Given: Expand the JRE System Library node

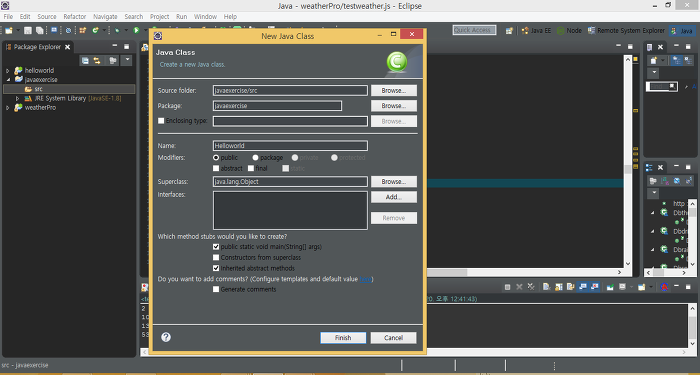Looking at the screenshot, I should (x=17, y=98).
